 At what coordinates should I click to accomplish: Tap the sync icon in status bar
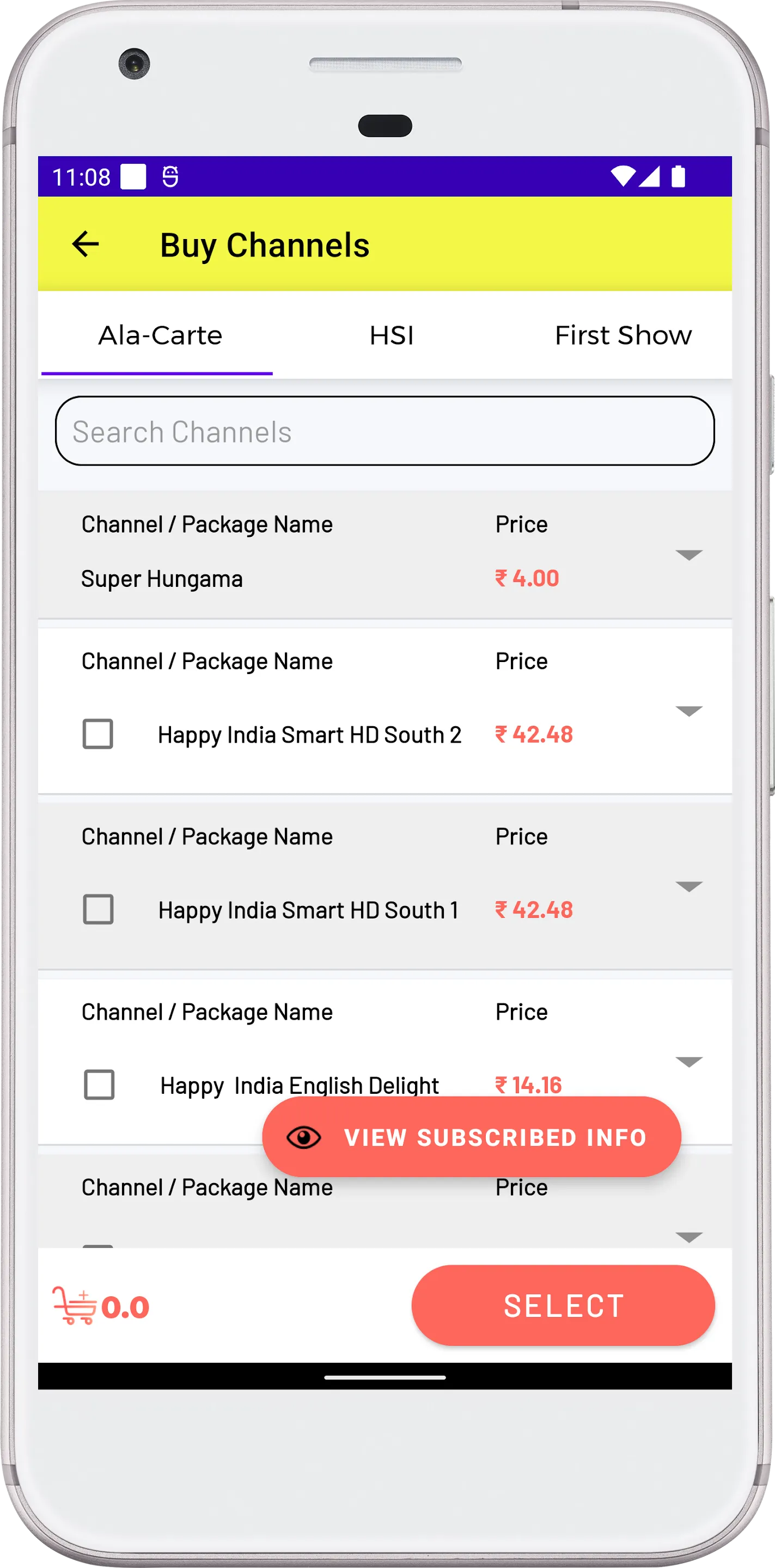coord(170,176)
